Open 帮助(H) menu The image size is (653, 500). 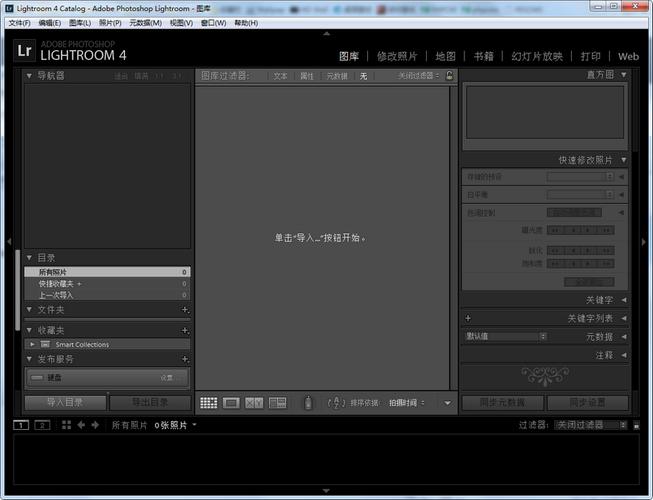click(246, 23)
